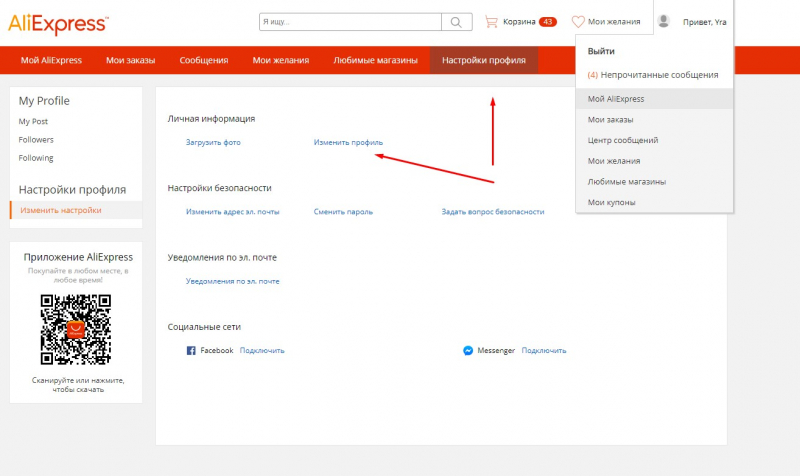The height and width of the screenshot is (476, 800).
Task: Click the Личная информация heading
Action: click(x=211, y=119)
